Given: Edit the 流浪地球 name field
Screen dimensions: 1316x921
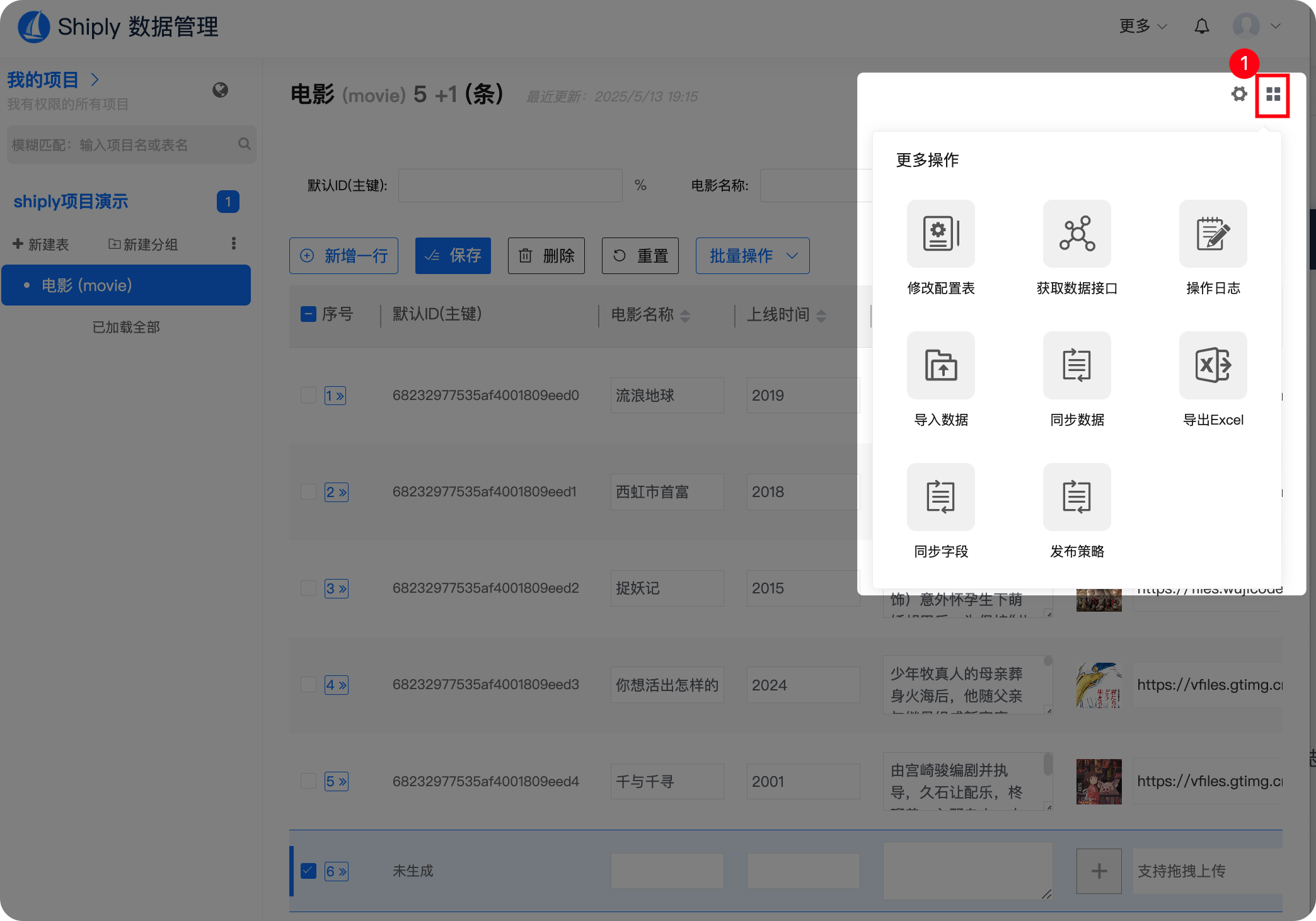Looking at the screenshot, I should [667, 396].
